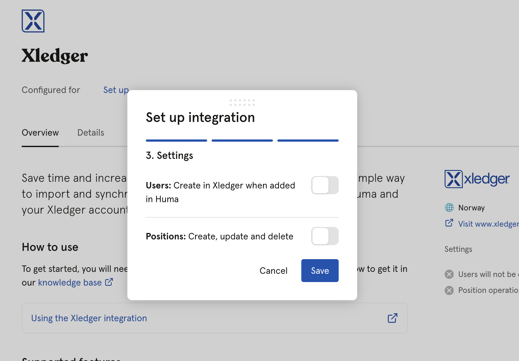Click external link icon after knowledge base
Image resolution: width=519 pixels, height=361 pixels.
pyautogui.click(x=109, y=282)
